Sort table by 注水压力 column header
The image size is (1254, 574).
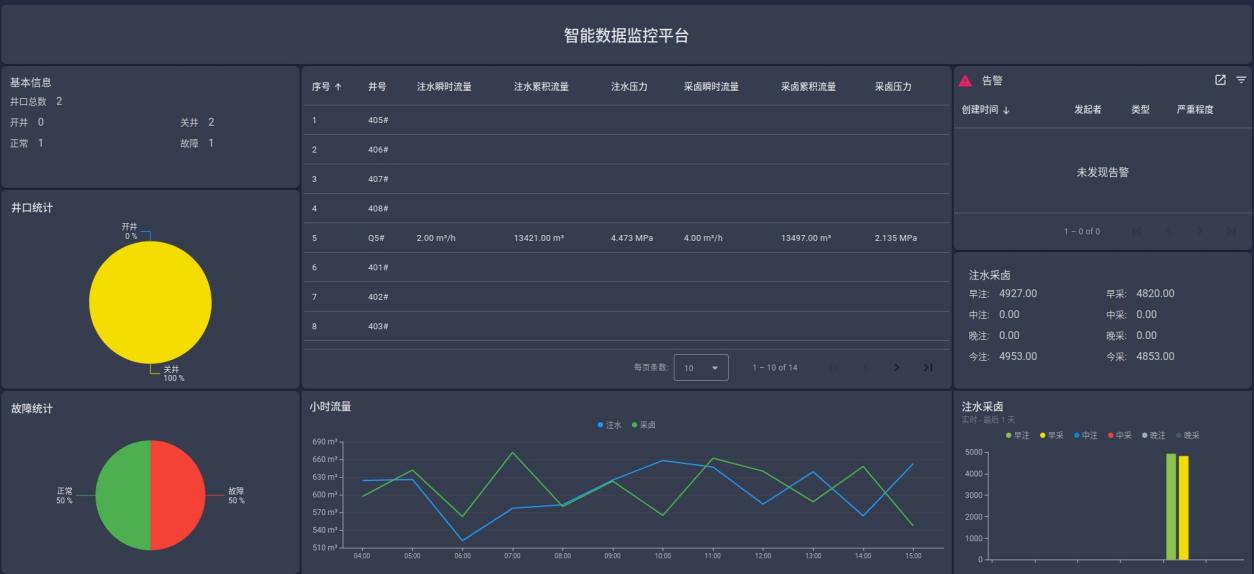click(629, 87)
